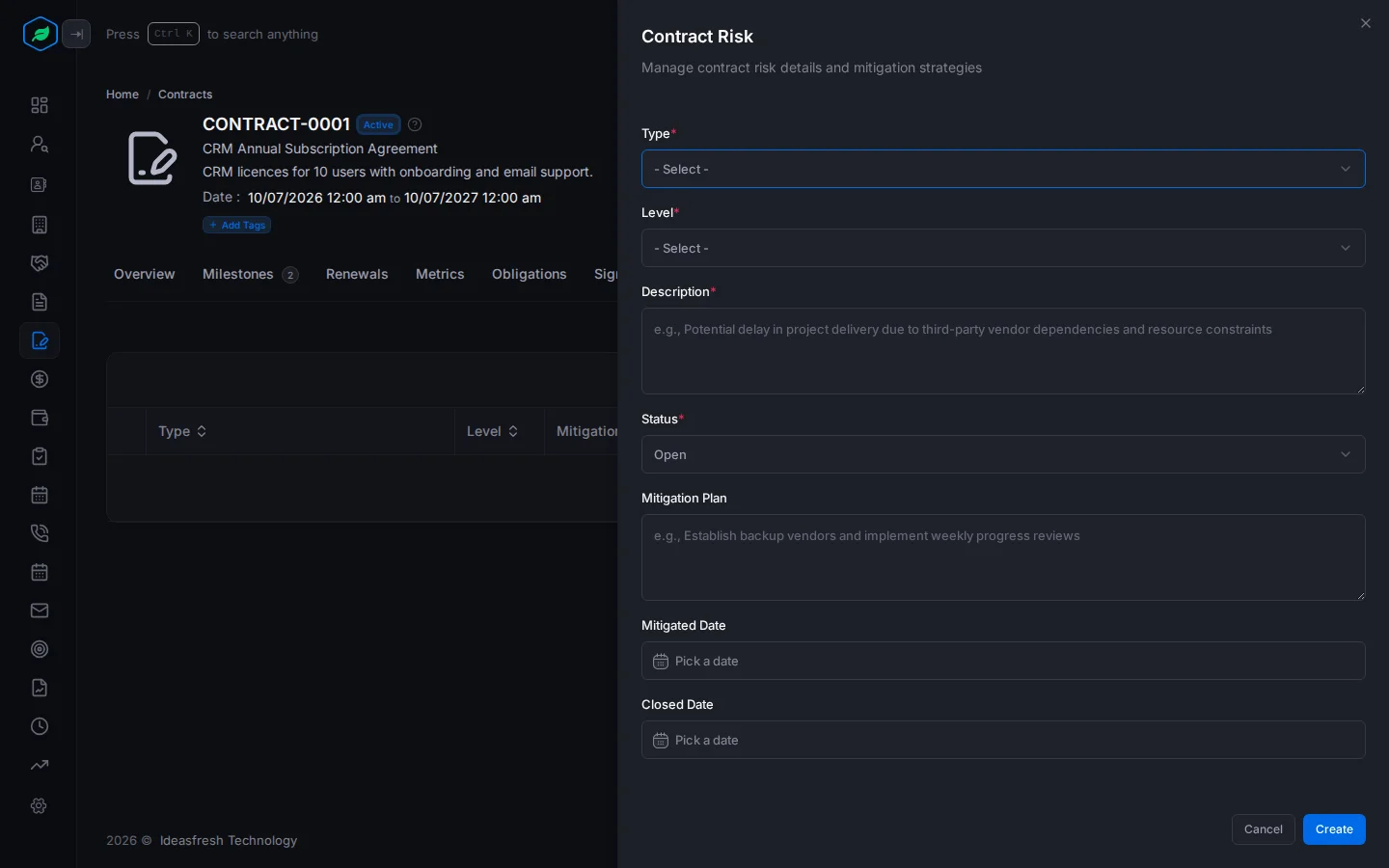Sort the table by Level column

[493, 431]
